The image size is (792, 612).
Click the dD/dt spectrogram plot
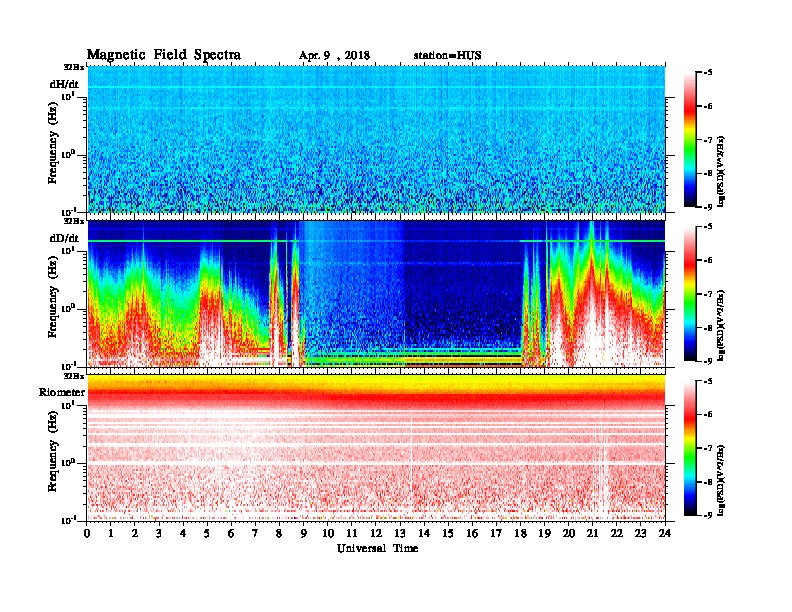click(x=376, y=293)
